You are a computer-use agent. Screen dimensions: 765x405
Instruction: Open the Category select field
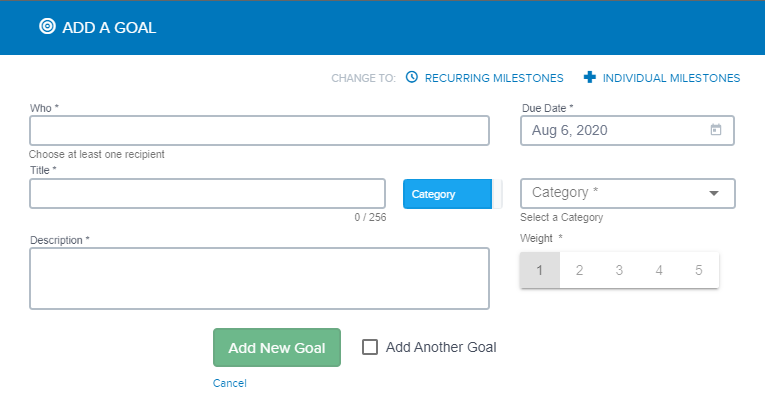click(627, 193)
